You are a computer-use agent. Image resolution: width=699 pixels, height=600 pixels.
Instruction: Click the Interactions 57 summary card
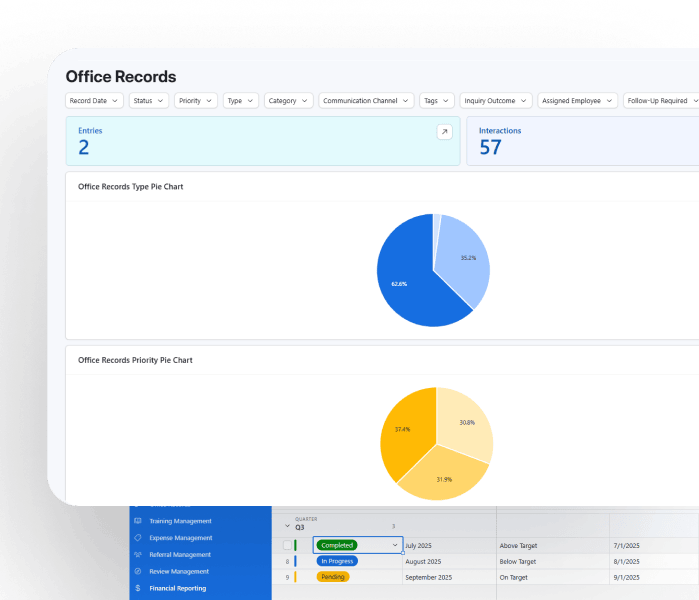coord(582,141)
